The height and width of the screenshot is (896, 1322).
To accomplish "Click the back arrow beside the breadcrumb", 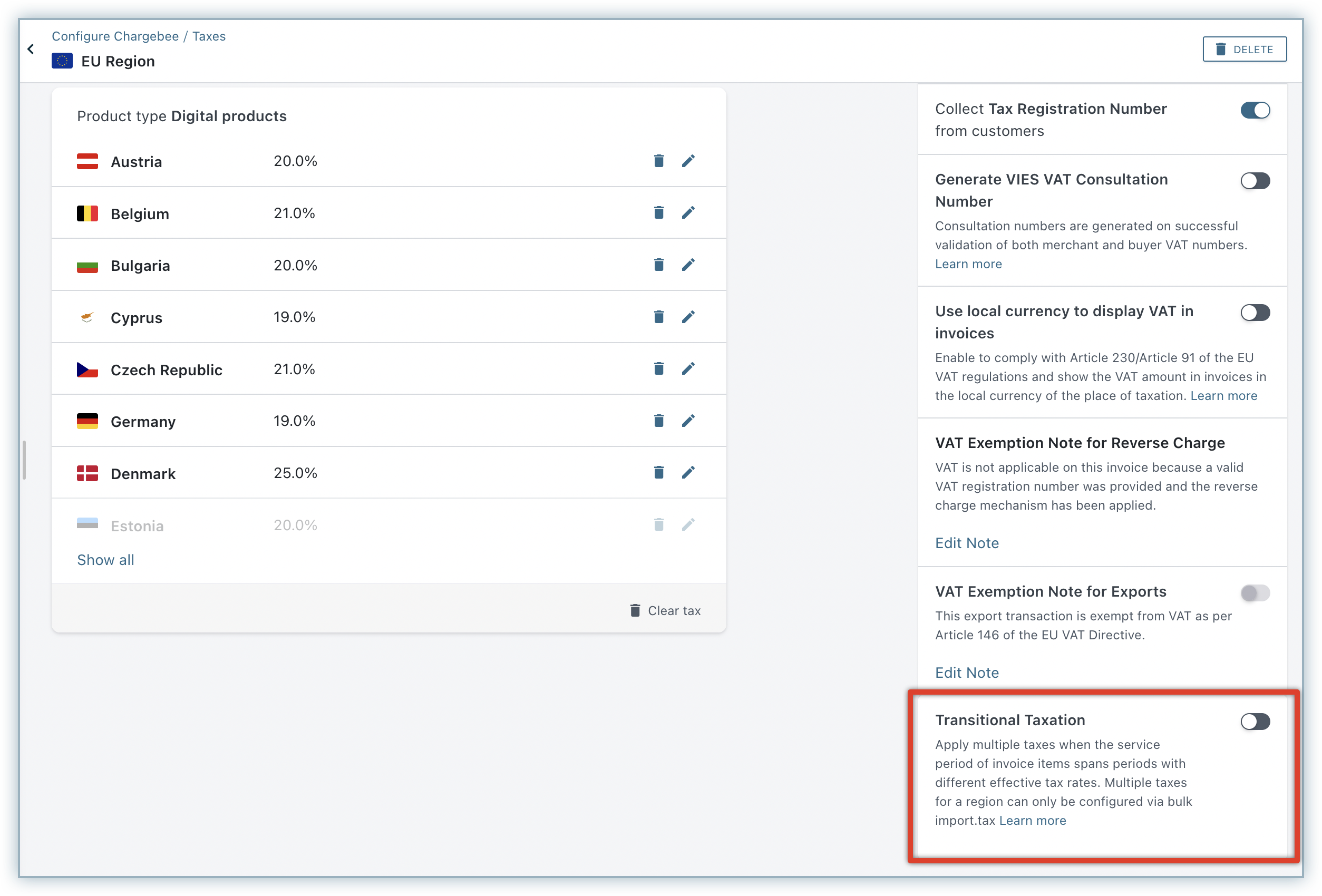I will coord(31,50).
